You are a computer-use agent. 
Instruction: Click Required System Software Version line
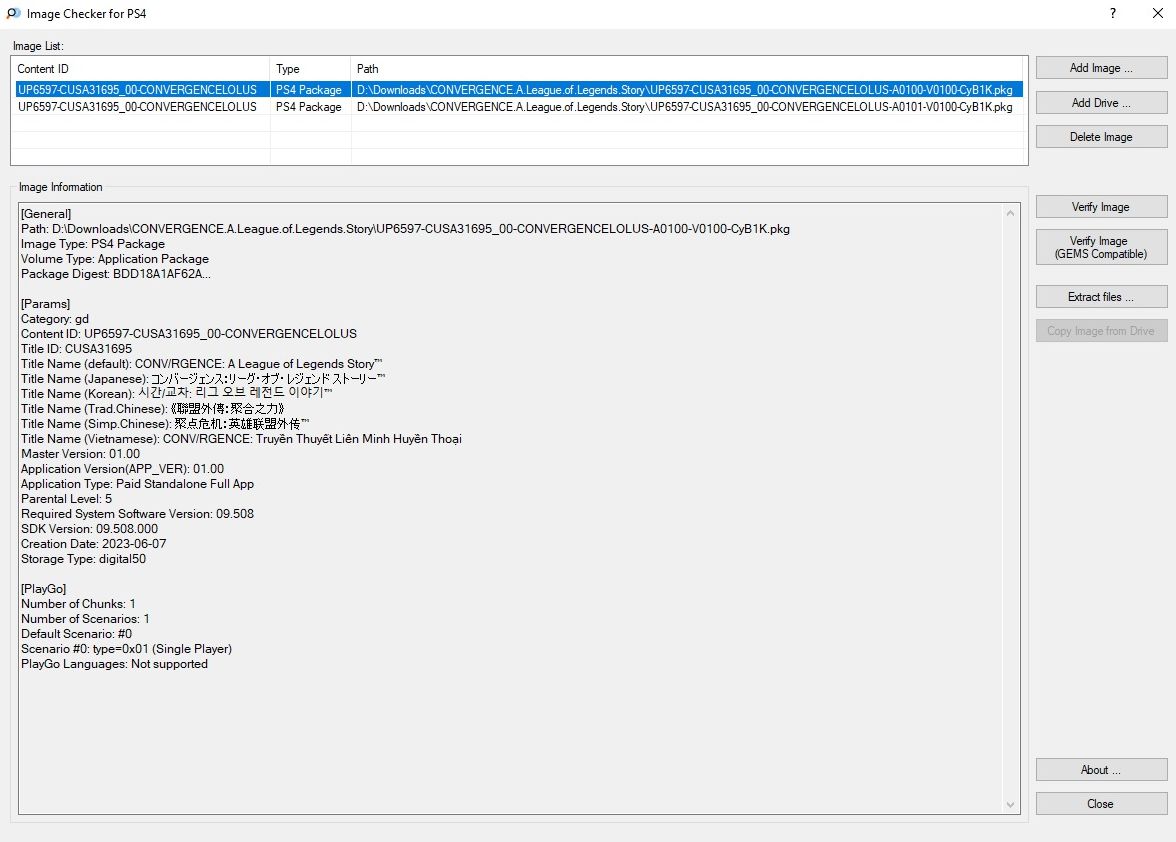[x=137, y=514]
